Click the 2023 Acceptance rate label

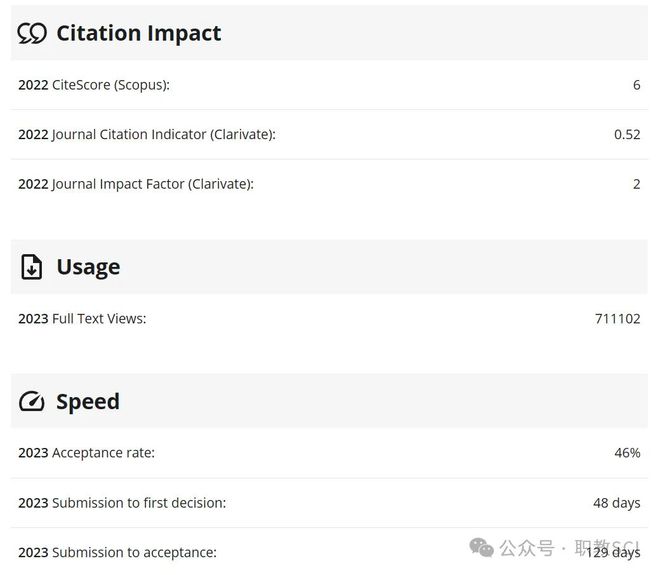point(86,453)
